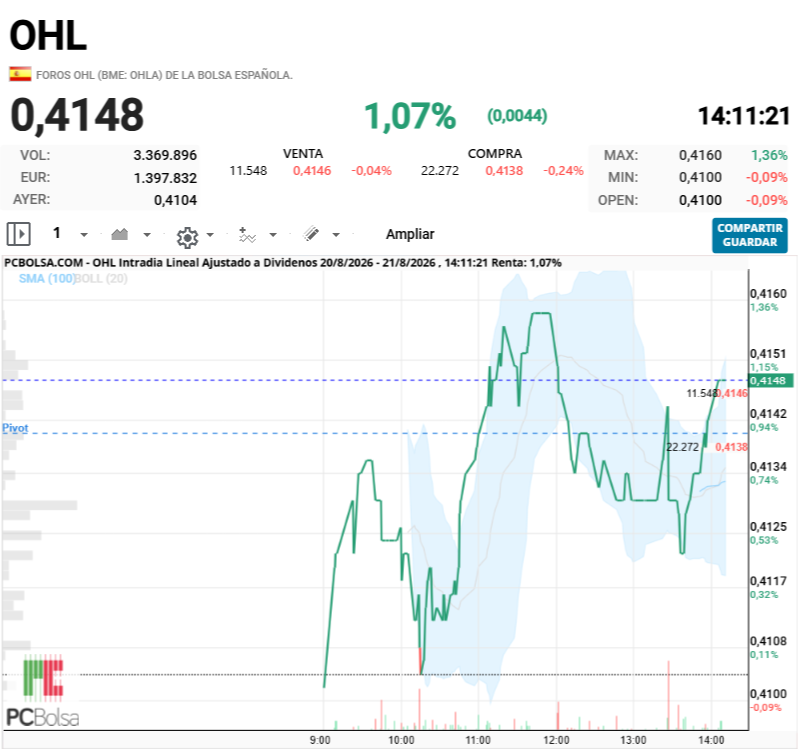Image resolution: width=800 pixels, height=749 pixels.
Task: Open the add indicators icon
Action: pos(247,235)
